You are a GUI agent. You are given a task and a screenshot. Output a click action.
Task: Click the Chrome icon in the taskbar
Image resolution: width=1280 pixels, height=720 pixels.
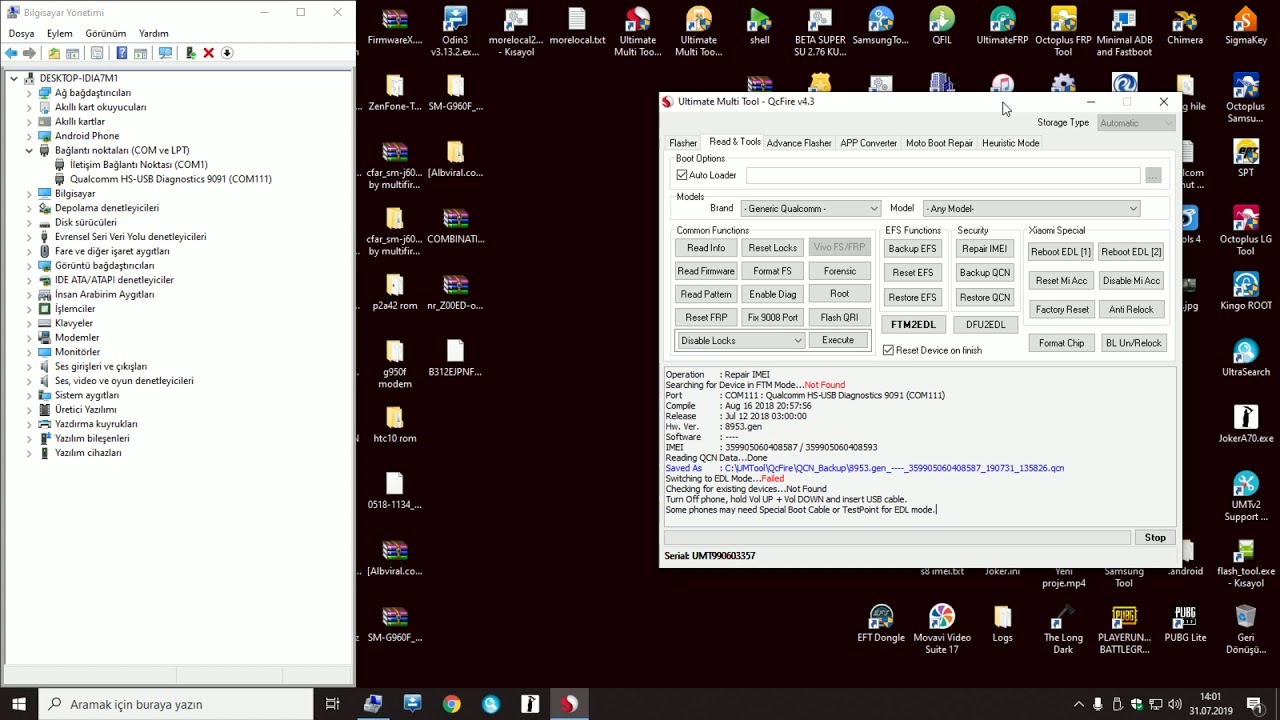451,704
